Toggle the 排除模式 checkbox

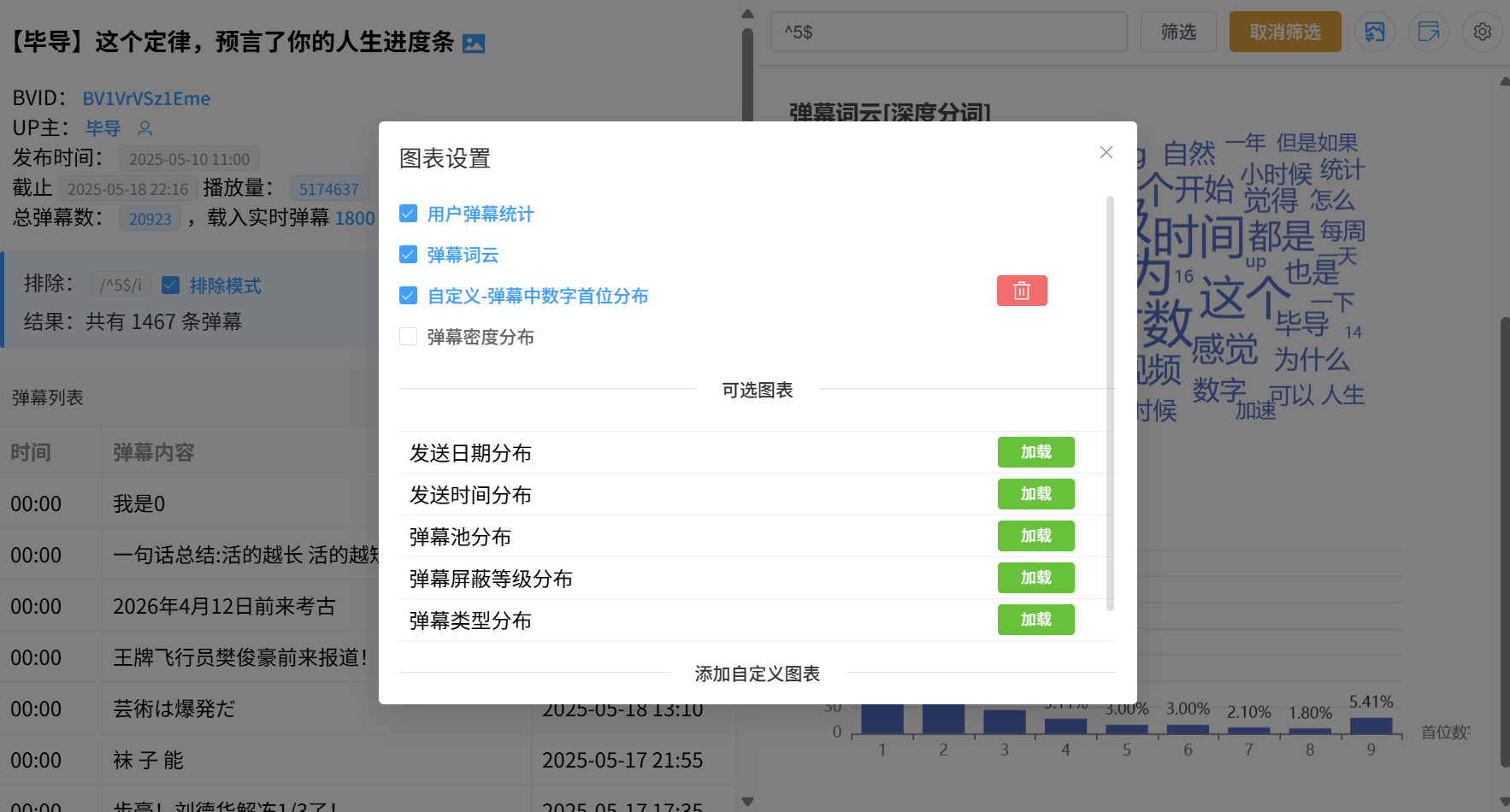click(171, 285)
